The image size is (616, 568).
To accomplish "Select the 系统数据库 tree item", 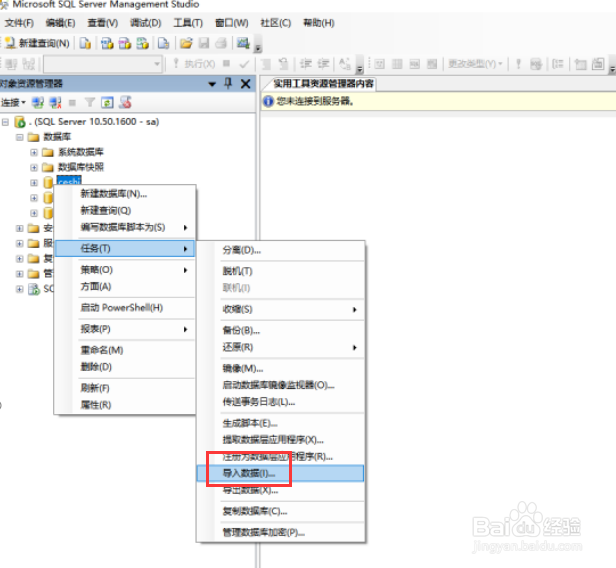I will pyautogui.click(x=81, y=152).
